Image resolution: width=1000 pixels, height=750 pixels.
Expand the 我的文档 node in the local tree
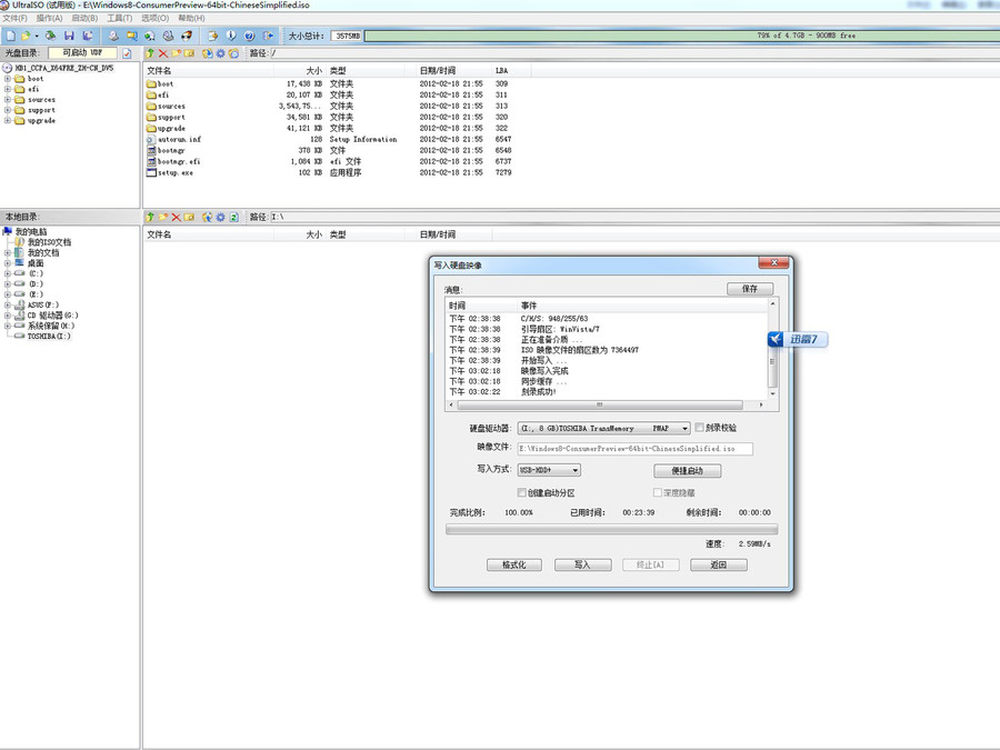pos(8,253)
